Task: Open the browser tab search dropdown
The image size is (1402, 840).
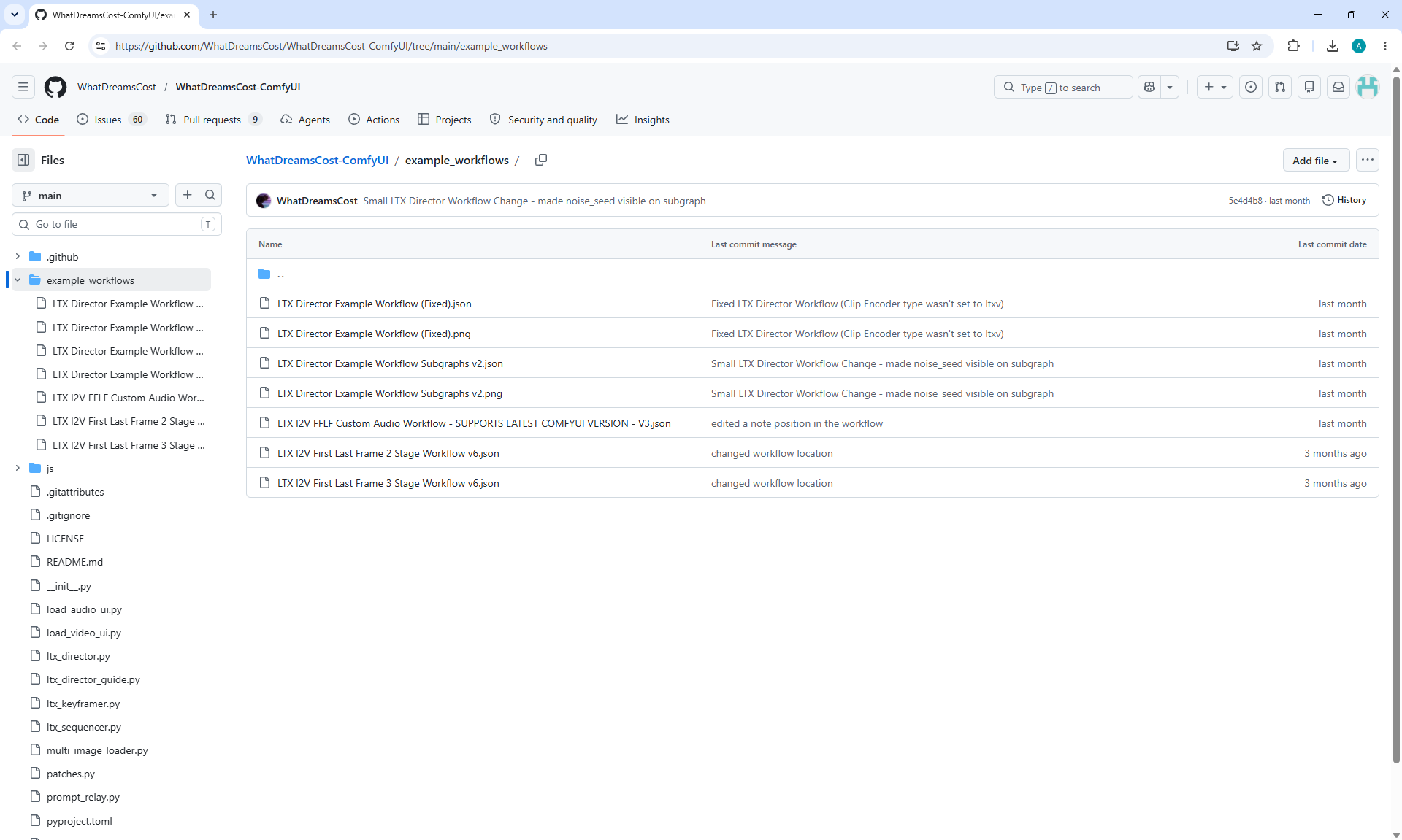Action: pyautogui.click(x=15, y=15)
